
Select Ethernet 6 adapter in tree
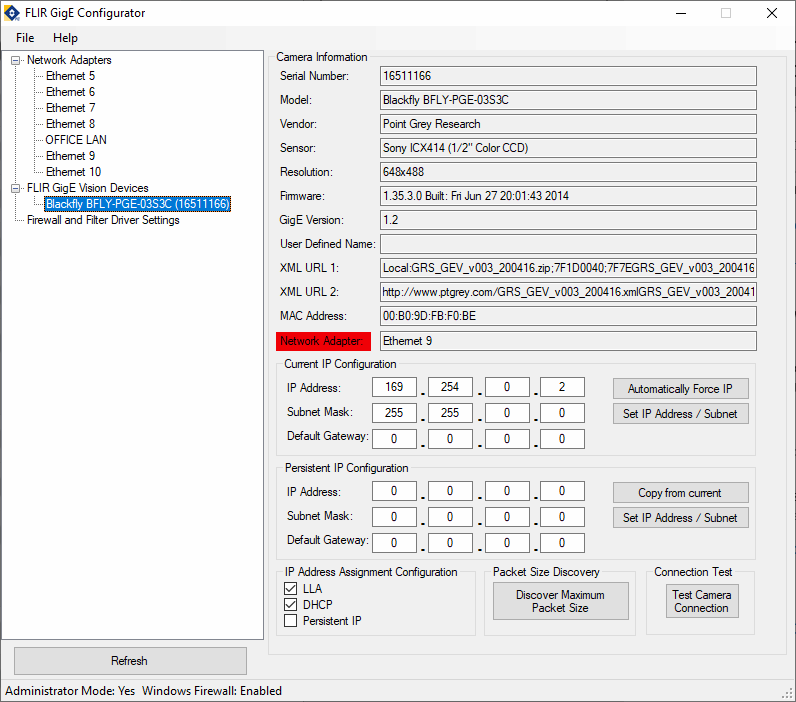(70, 92)
